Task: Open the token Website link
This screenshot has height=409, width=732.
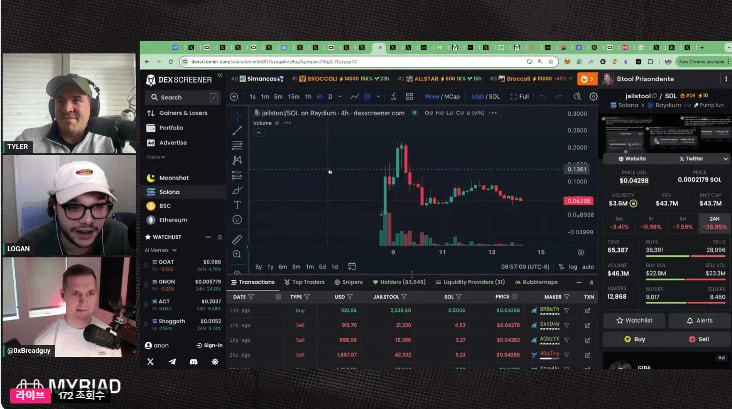Action: (x=632, y=159)
